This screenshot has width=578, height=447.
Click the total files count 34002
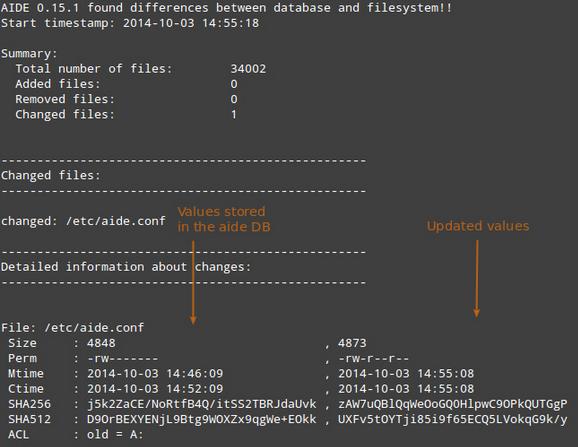pyautogui.click(x=248, y=69)
